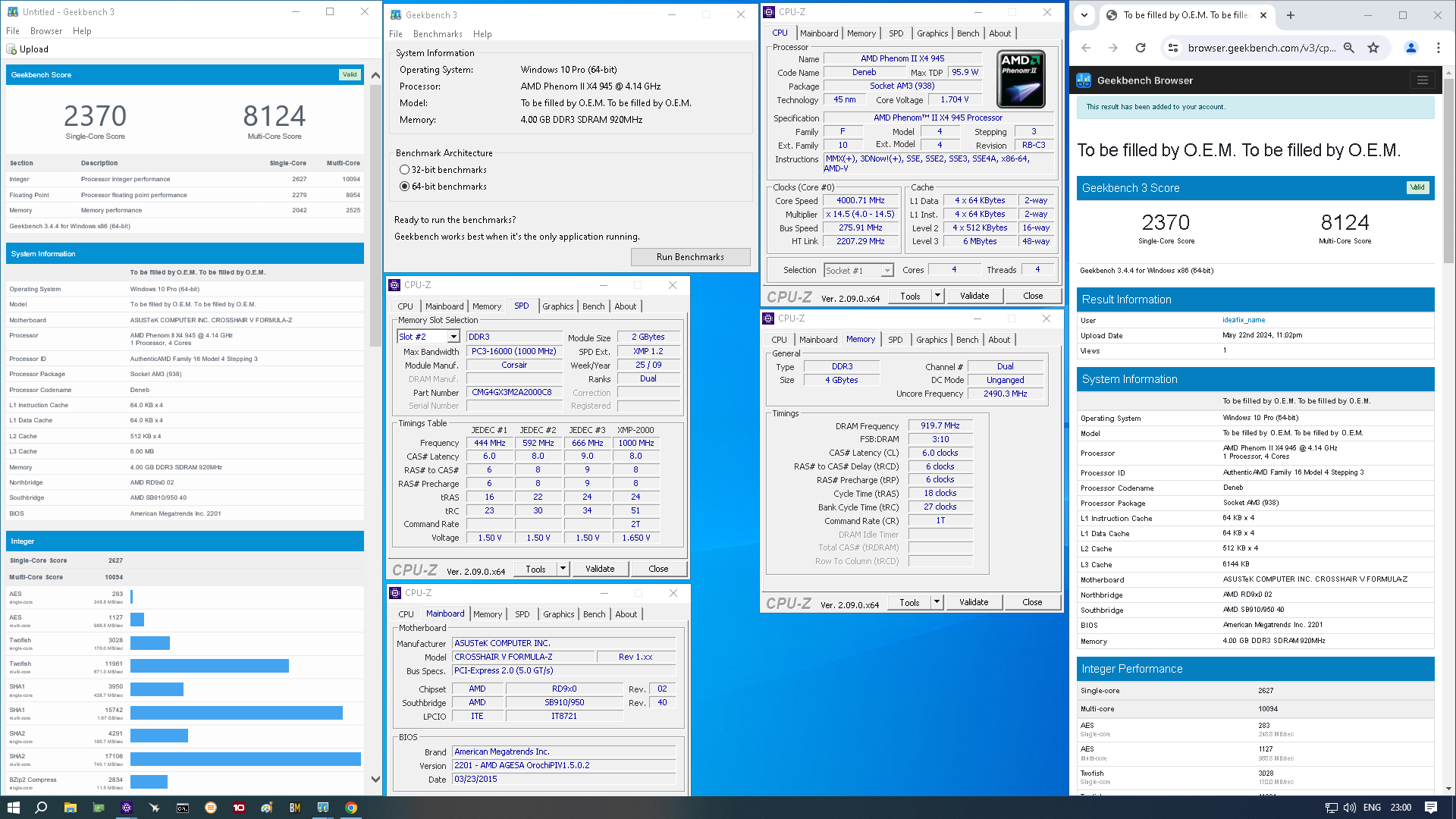Click Twofish multi-core result bar 11961
This screenshot has height=819, width=1456.
pos(209,666)
